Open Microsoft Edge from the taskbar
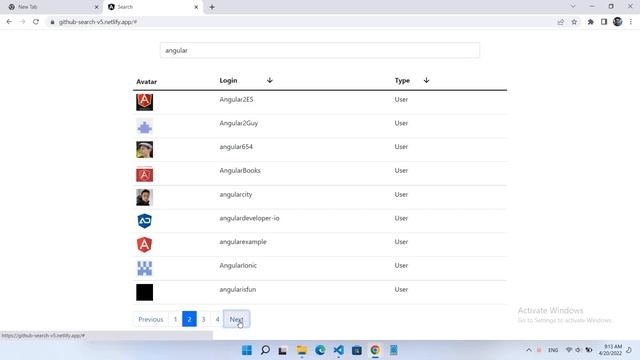The height and width of the screenshot is (360, 640). tap(320, 350)
